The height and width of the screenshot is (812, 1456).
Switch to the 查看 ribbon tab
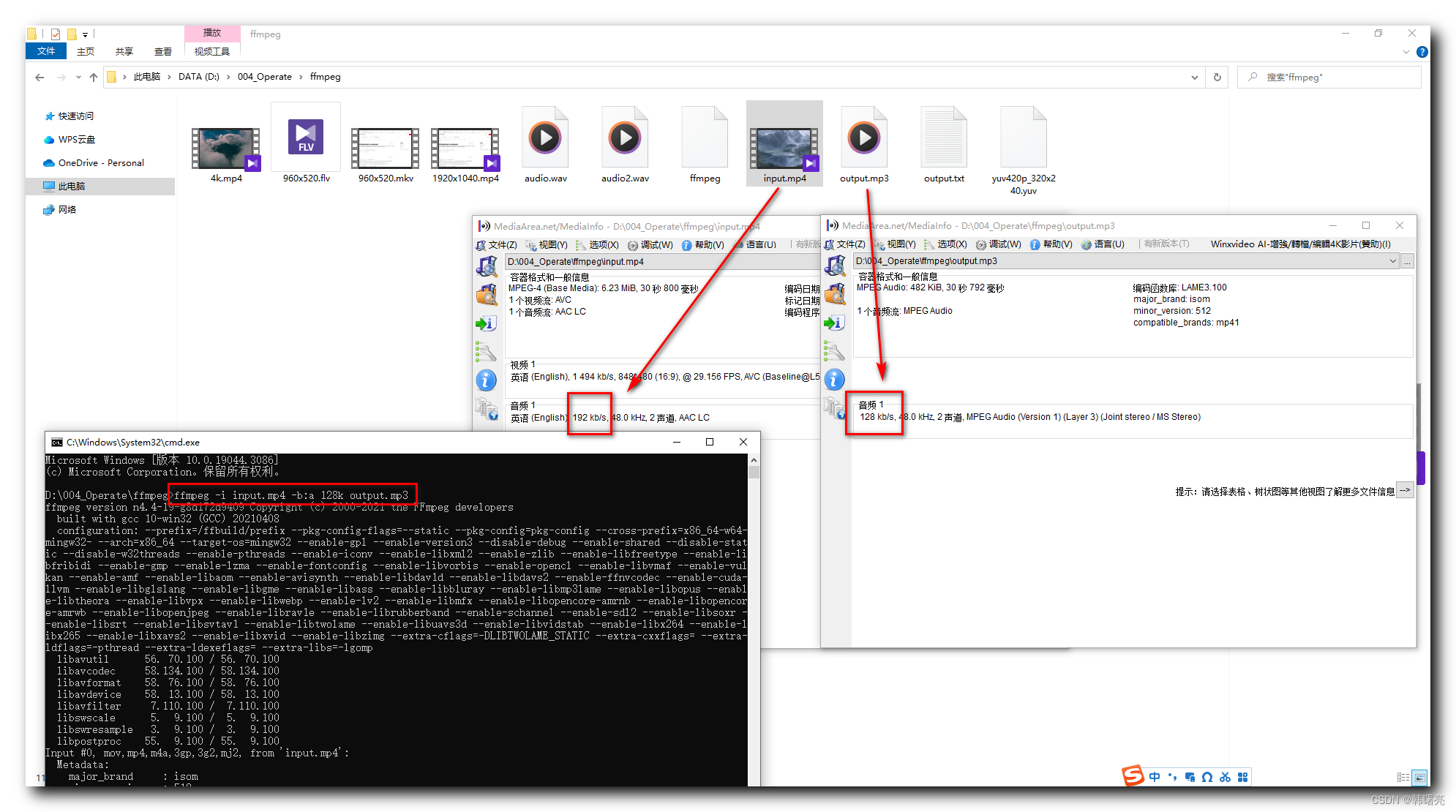pos(163,51)
